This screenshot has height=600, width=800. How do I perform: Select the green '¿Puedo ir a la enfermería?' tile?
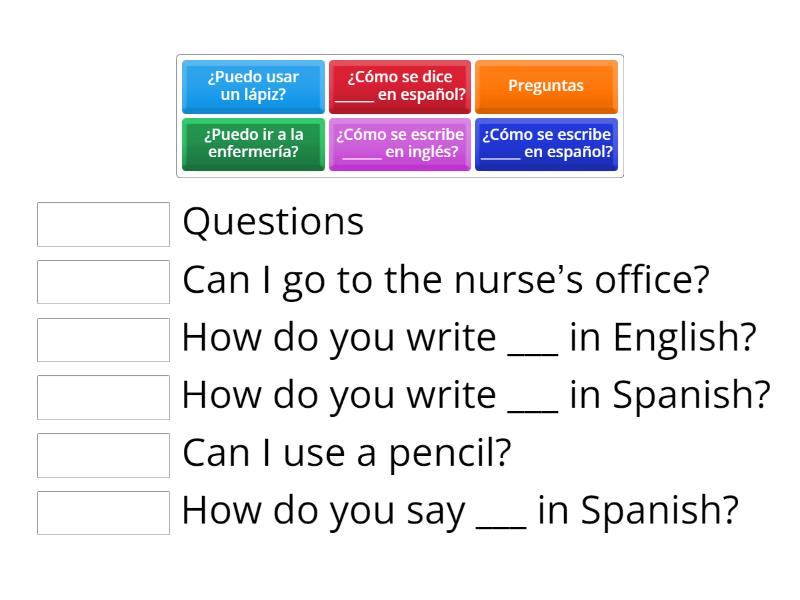(x=253, y=144)
